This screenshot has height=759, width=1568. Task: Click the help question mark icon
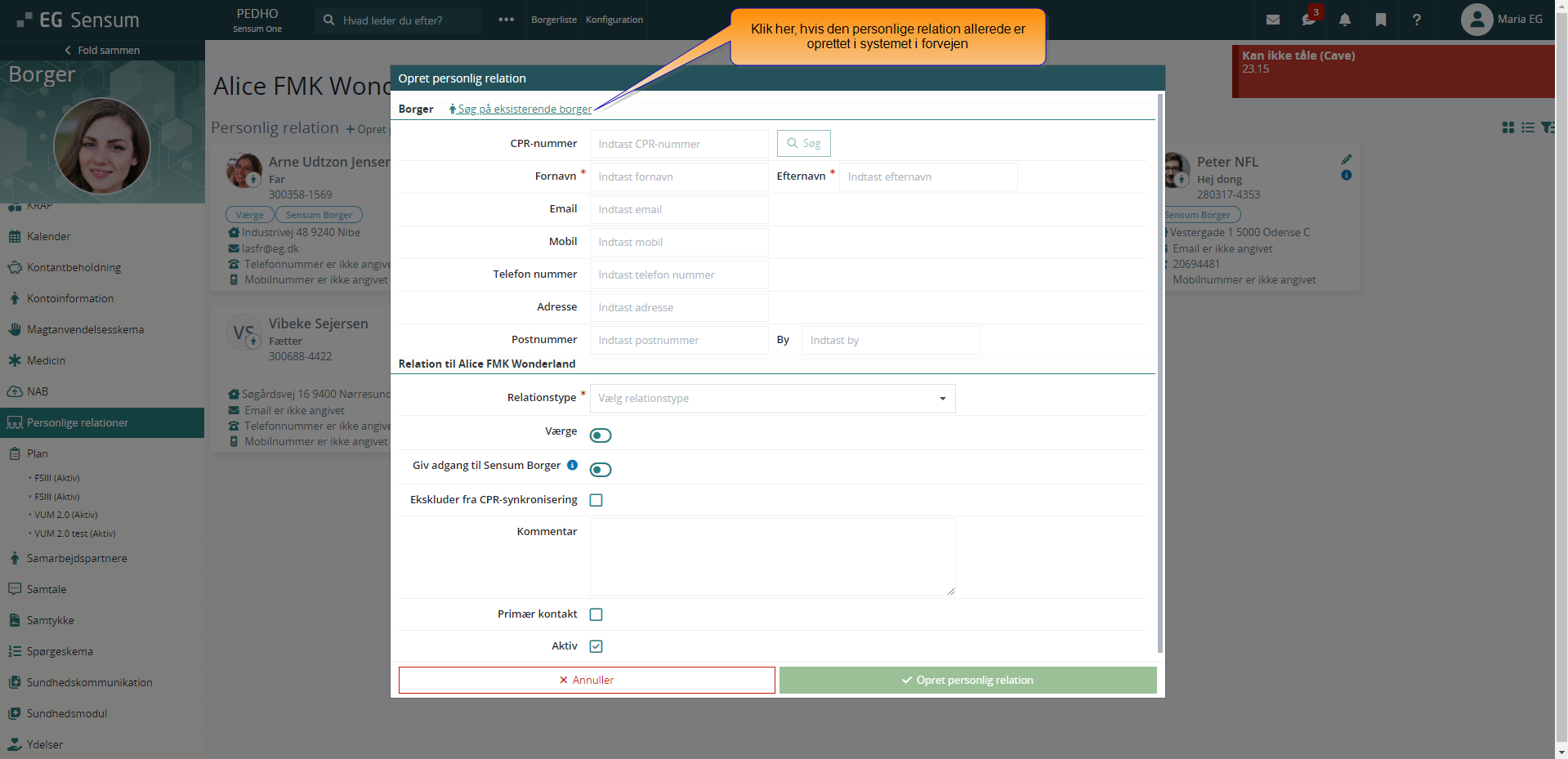coord(1416,20)
